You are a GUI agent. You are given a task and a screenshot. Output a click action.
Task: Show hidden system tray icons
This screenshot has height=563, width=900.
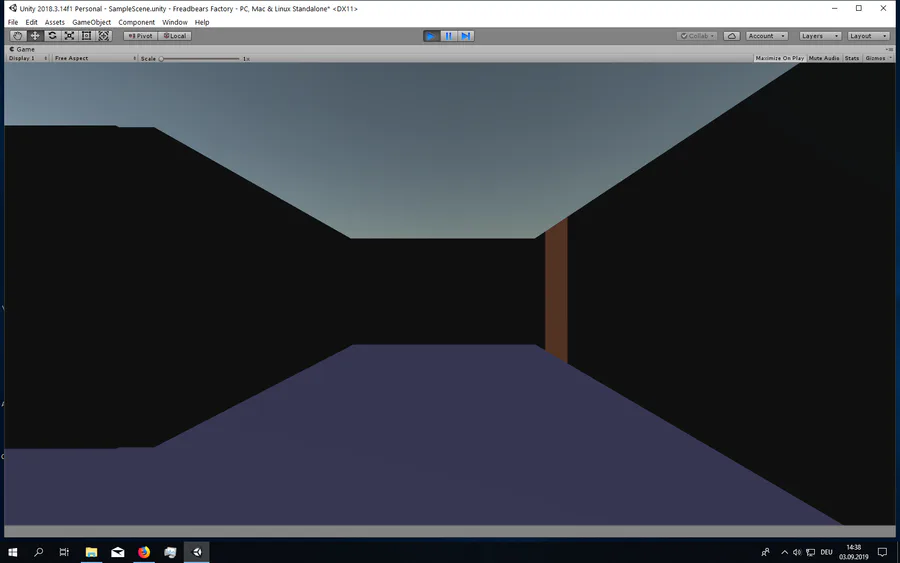pyautogui.click(x=784, y=552)
